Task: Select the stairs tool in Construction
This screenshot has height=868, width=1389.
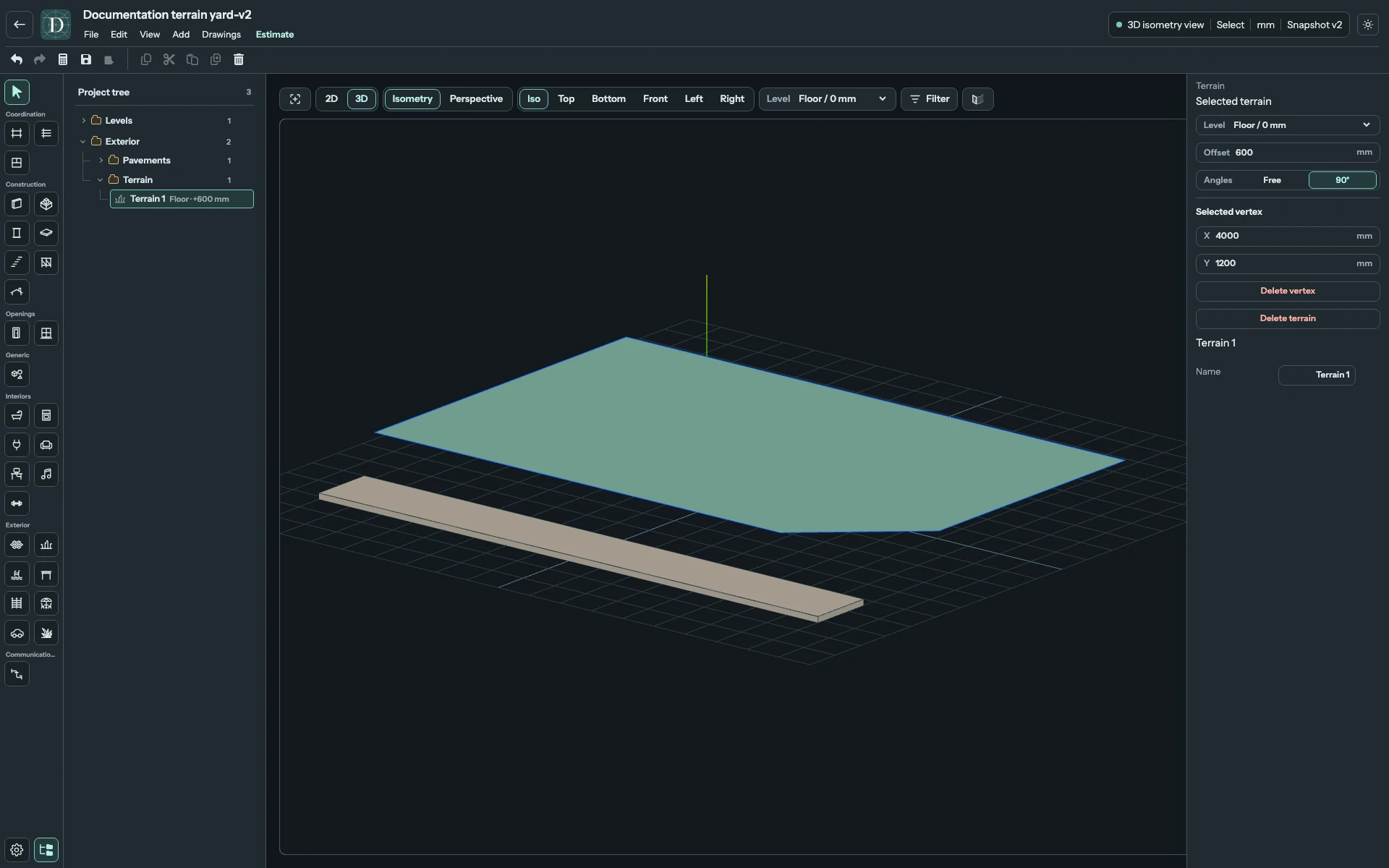Action: tap(17, 263)
